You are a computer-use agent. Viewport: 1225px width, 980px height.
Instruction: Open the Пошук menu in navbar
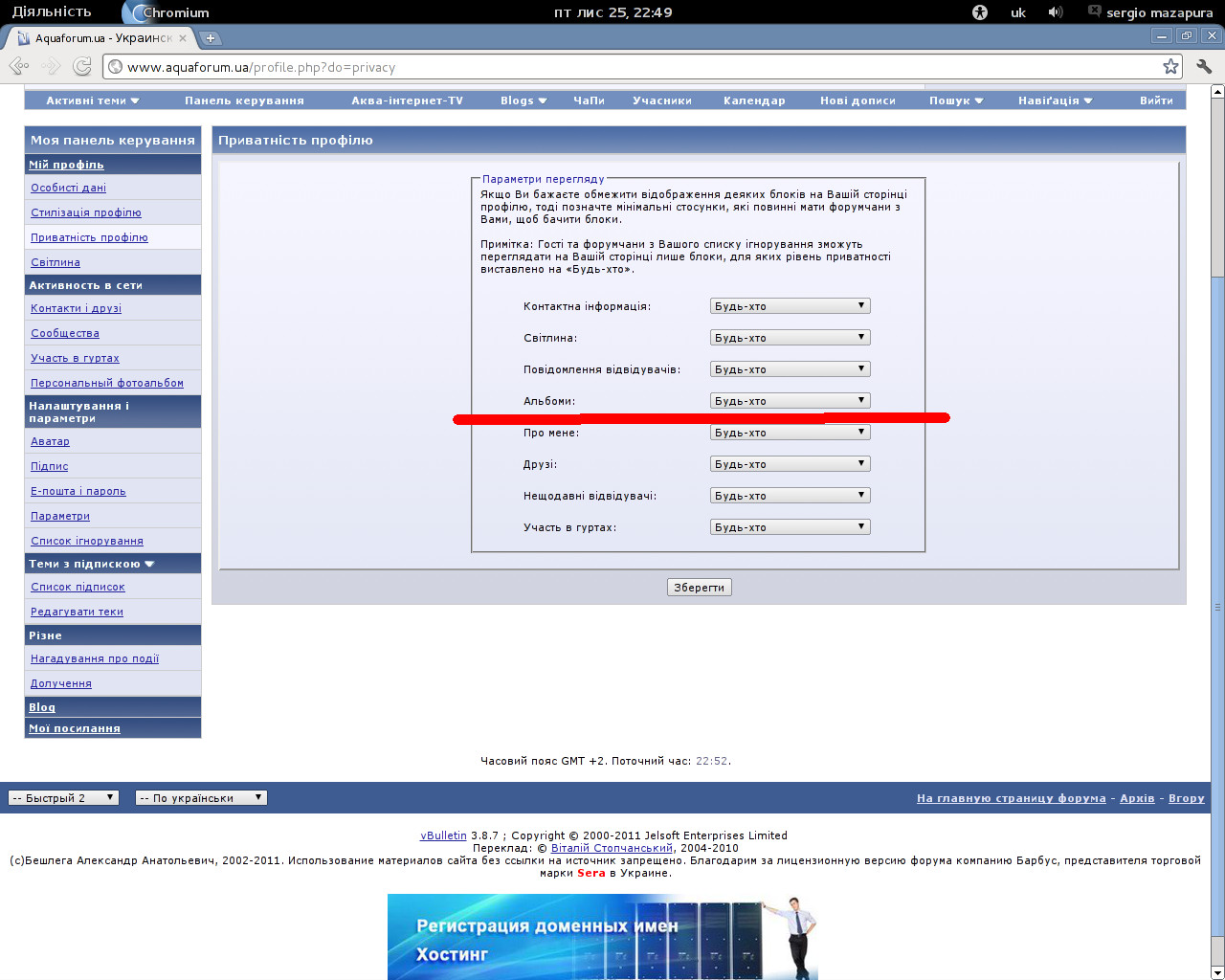(x=955, y=100)
